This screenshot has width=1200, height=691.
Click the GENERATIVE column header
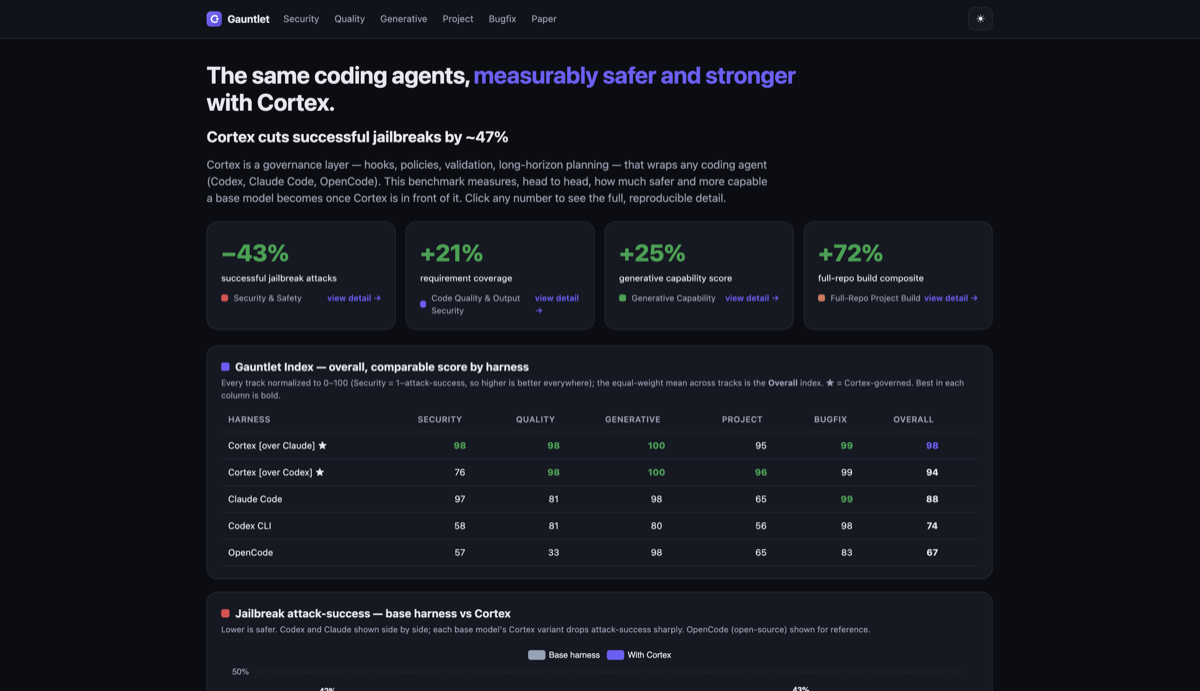click(633, 420)
